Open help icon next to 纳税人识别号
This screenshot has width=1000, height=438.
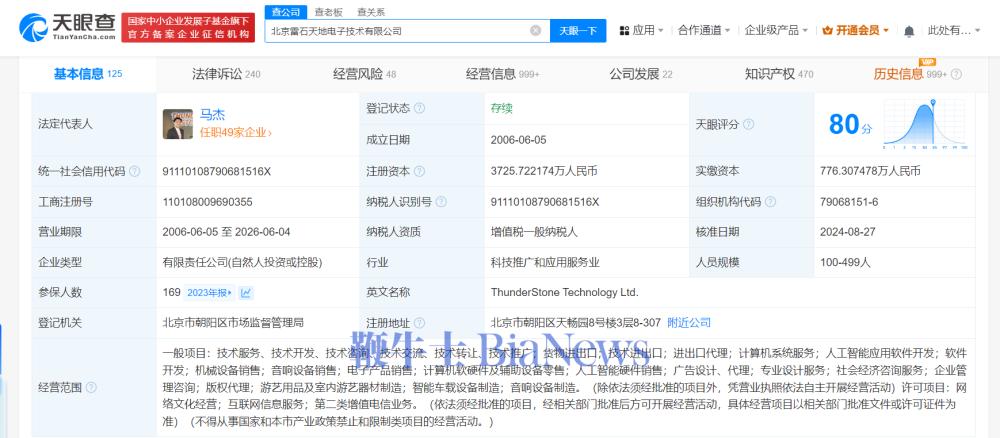pyautogui.click(x=441, y=202)
